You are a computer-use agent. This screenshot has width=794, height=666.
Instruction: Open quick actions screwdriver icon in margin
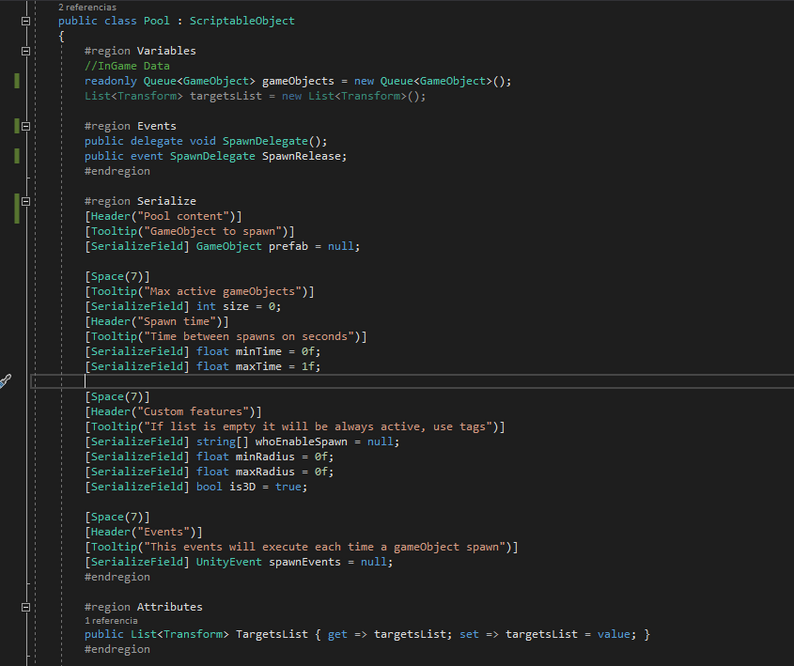coord(5,381)
